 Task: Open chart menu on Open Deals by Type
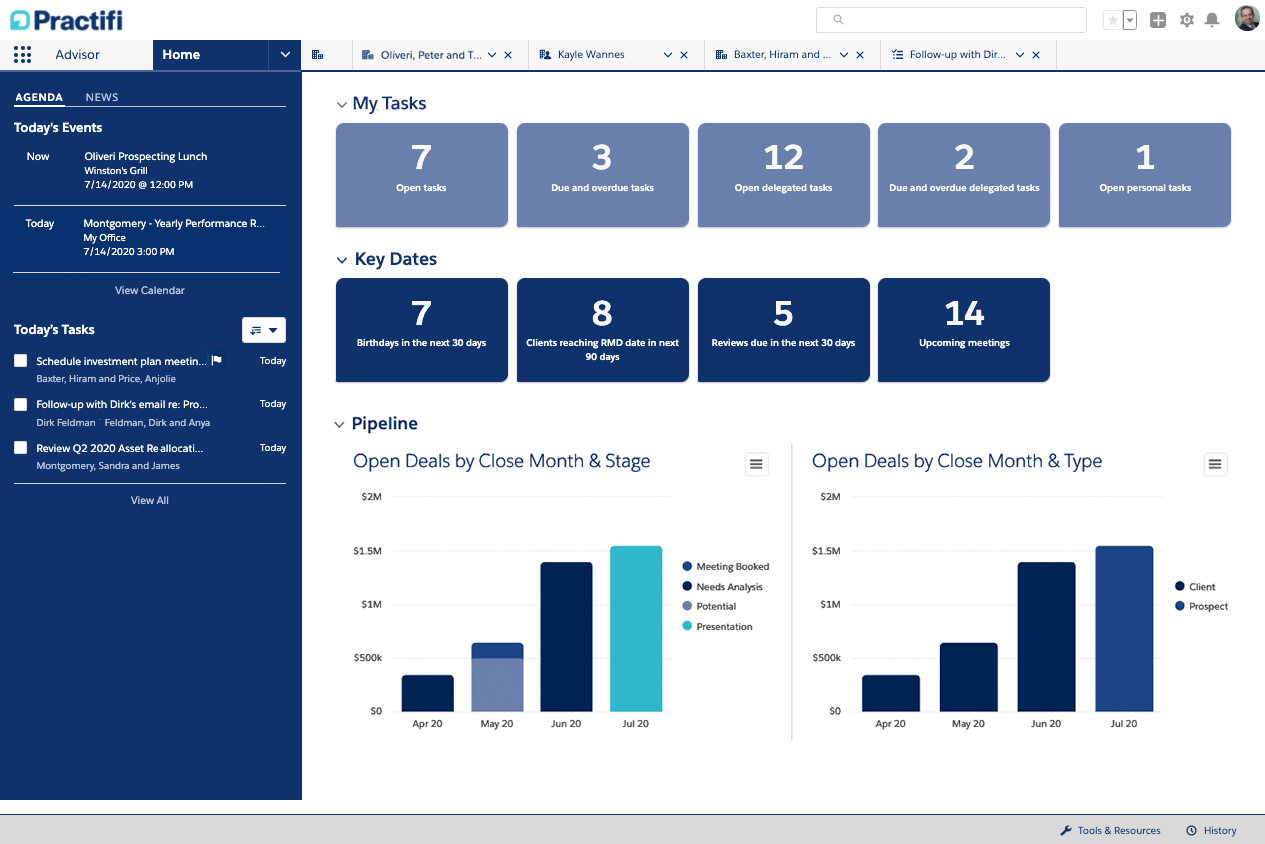pyautogui.click(x=1215, y=464)
